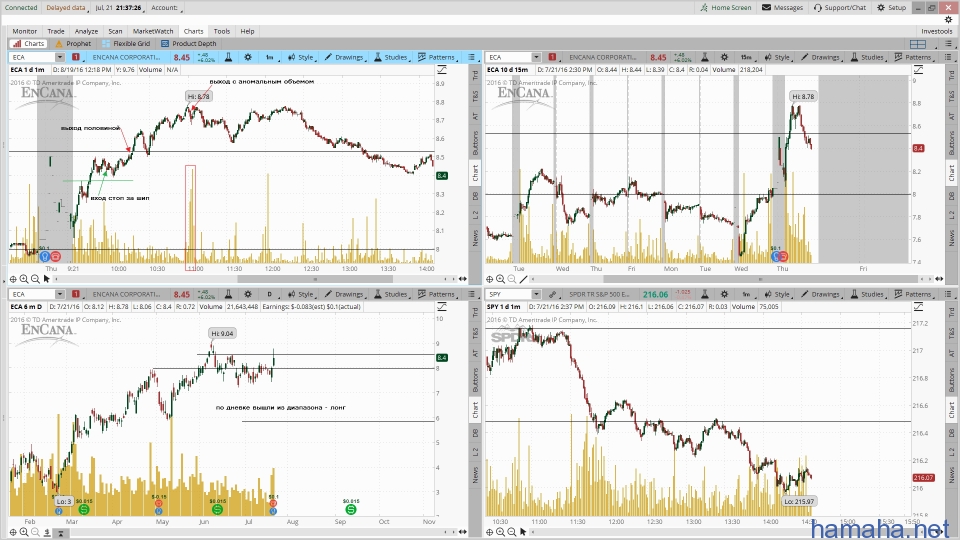Zoom out on the ECA 1m chart
Image resolution: width=960 pixels, height=540 pixels.
click(x=35, y=279)
